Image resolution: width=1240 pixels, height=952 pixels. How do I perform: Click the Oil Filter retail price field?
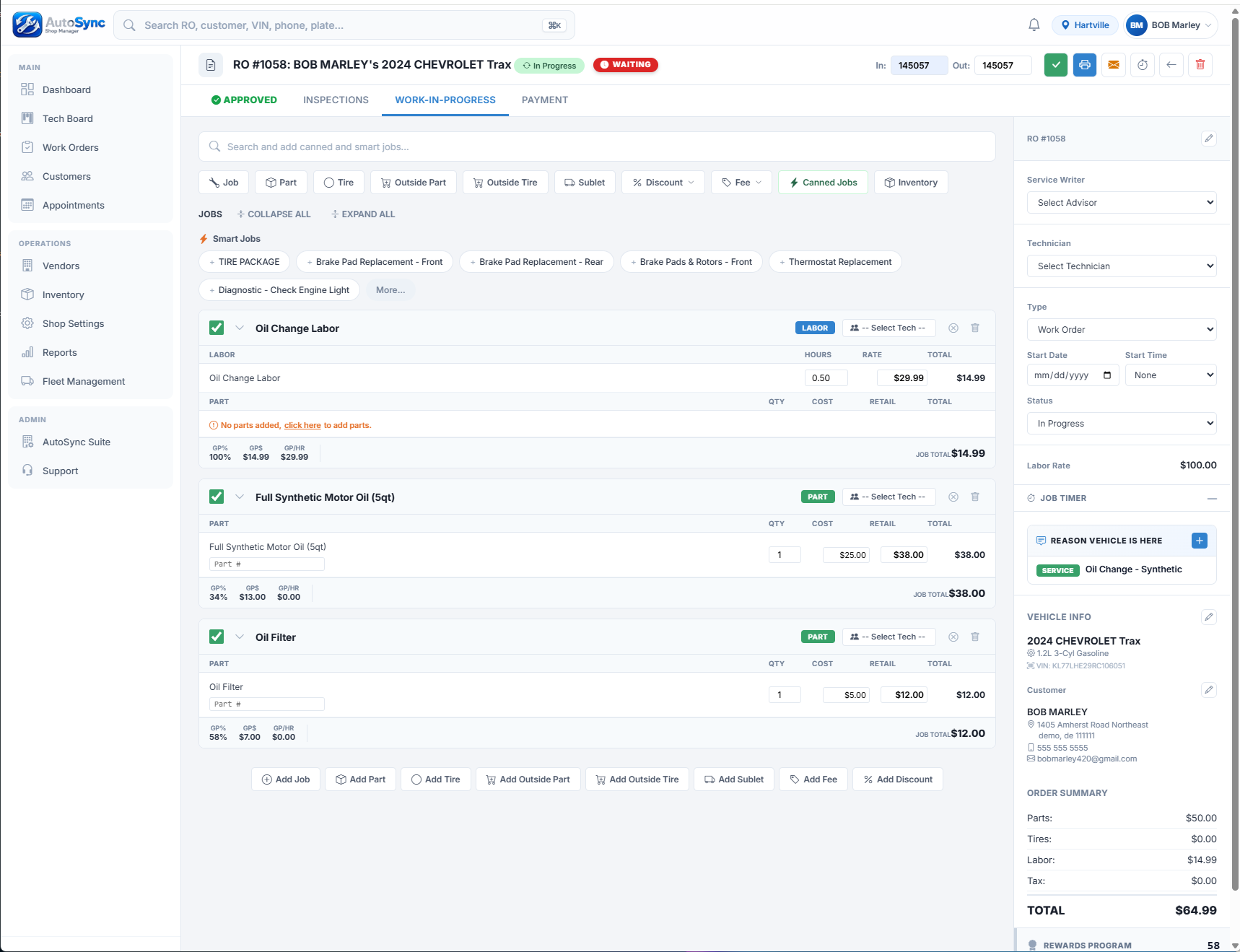(904, 695)
